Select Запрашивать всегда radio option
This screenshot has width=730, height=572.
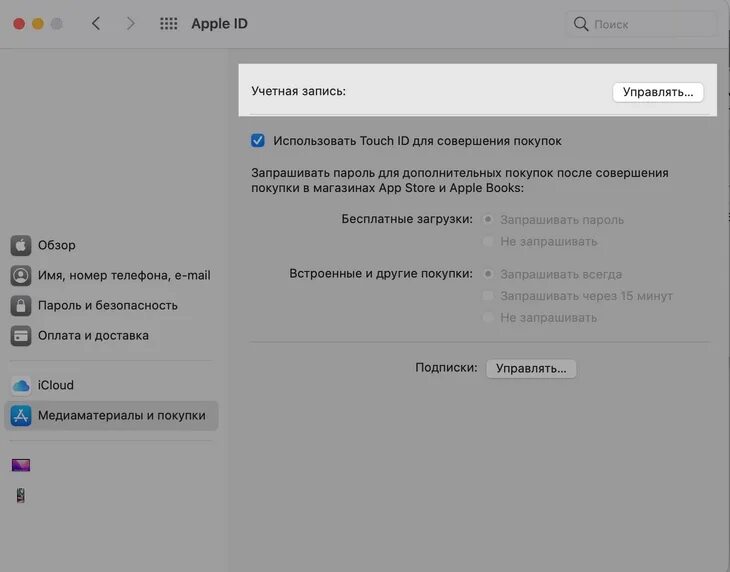click(x=488, y=274)
